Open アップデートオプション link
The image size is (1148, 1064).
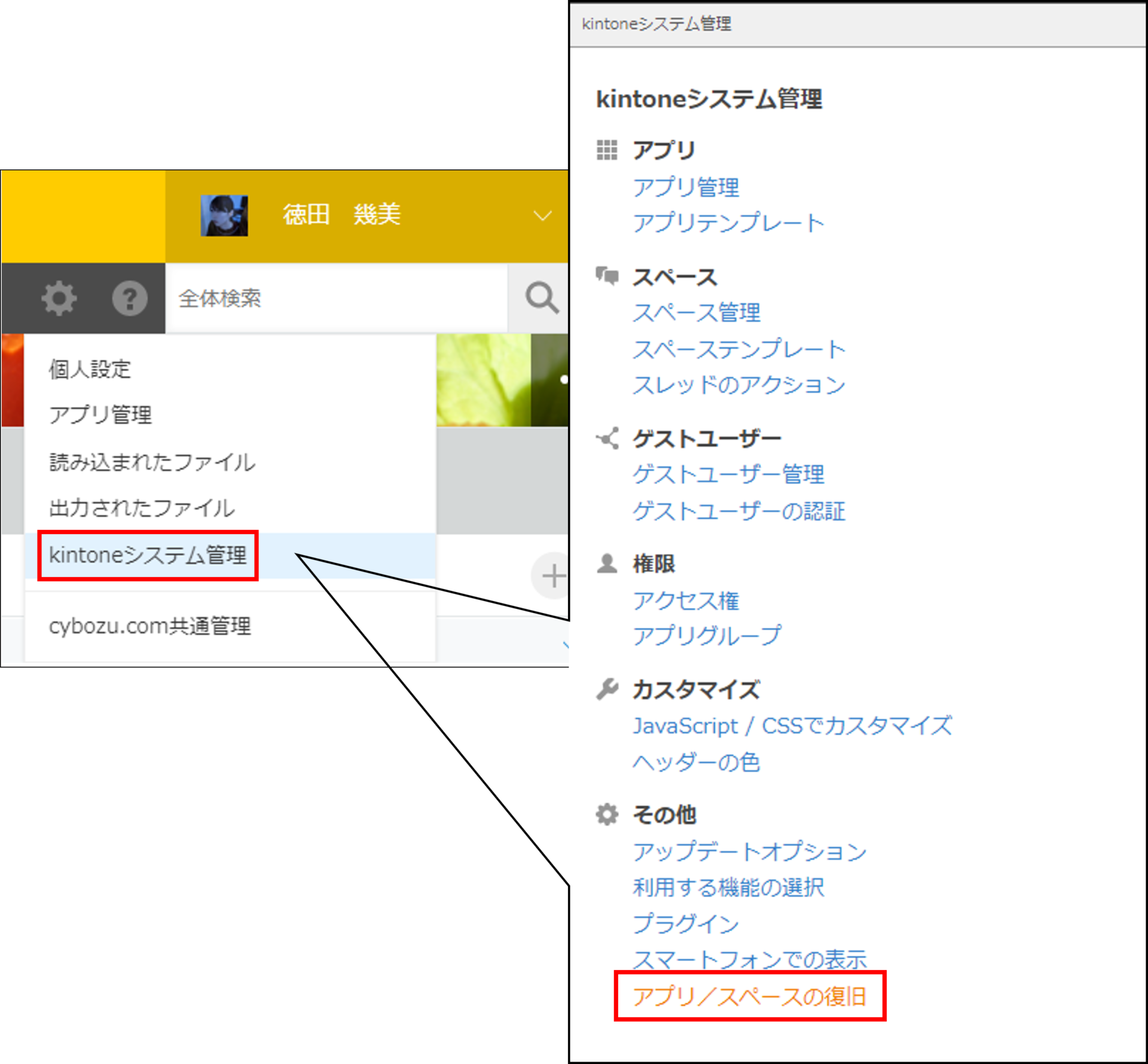[x=750, y=852]
